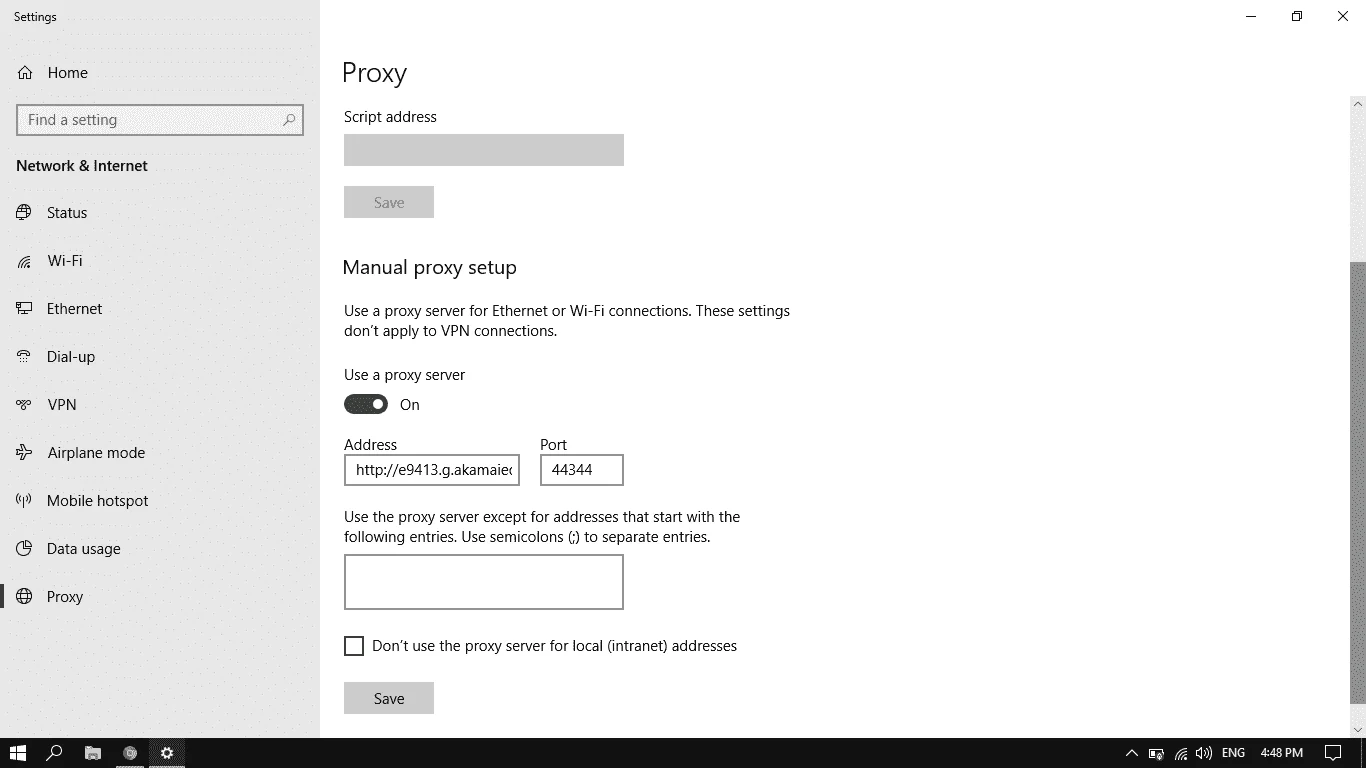The height and width of the screenshot is (768, 1366).
Task: Click the greyed Save button under Script address
Action: click(x=389, y=202)
